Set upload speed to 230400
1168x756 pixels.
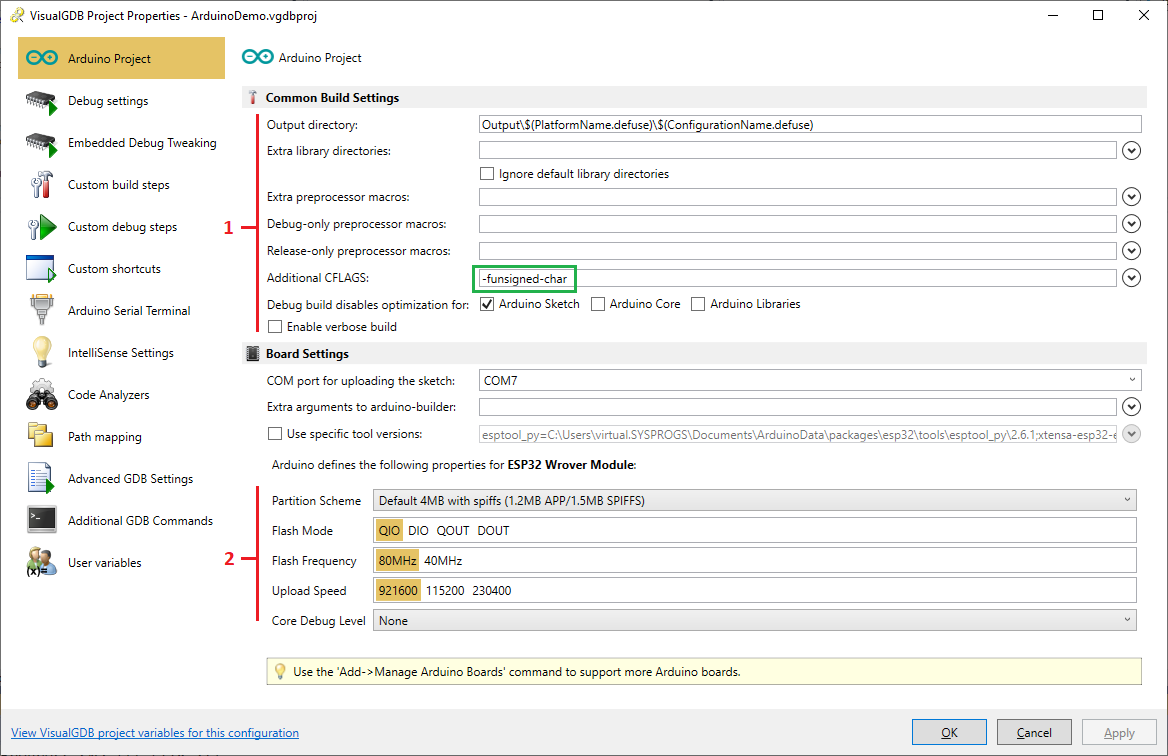click(x=492, y=591)
